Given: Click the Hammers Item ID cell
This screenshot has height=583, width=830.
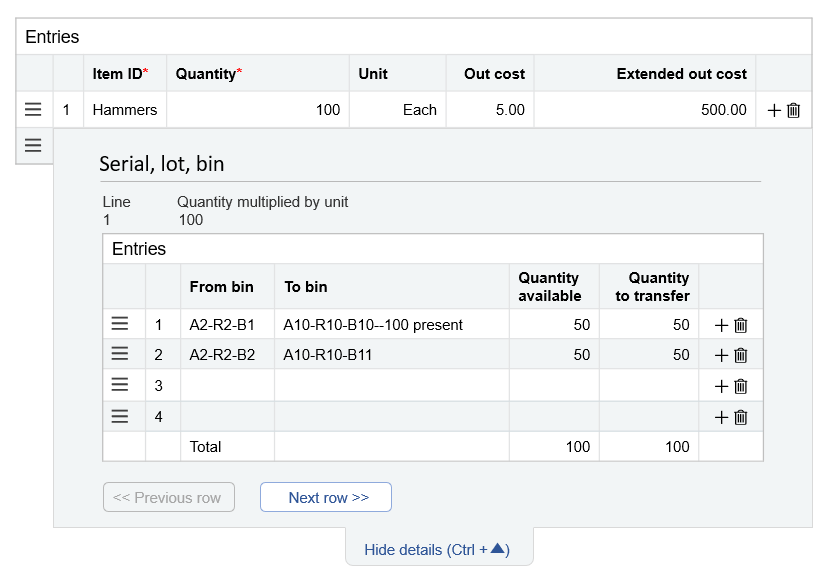Looking at the screenshot, I should click(125, 110).
